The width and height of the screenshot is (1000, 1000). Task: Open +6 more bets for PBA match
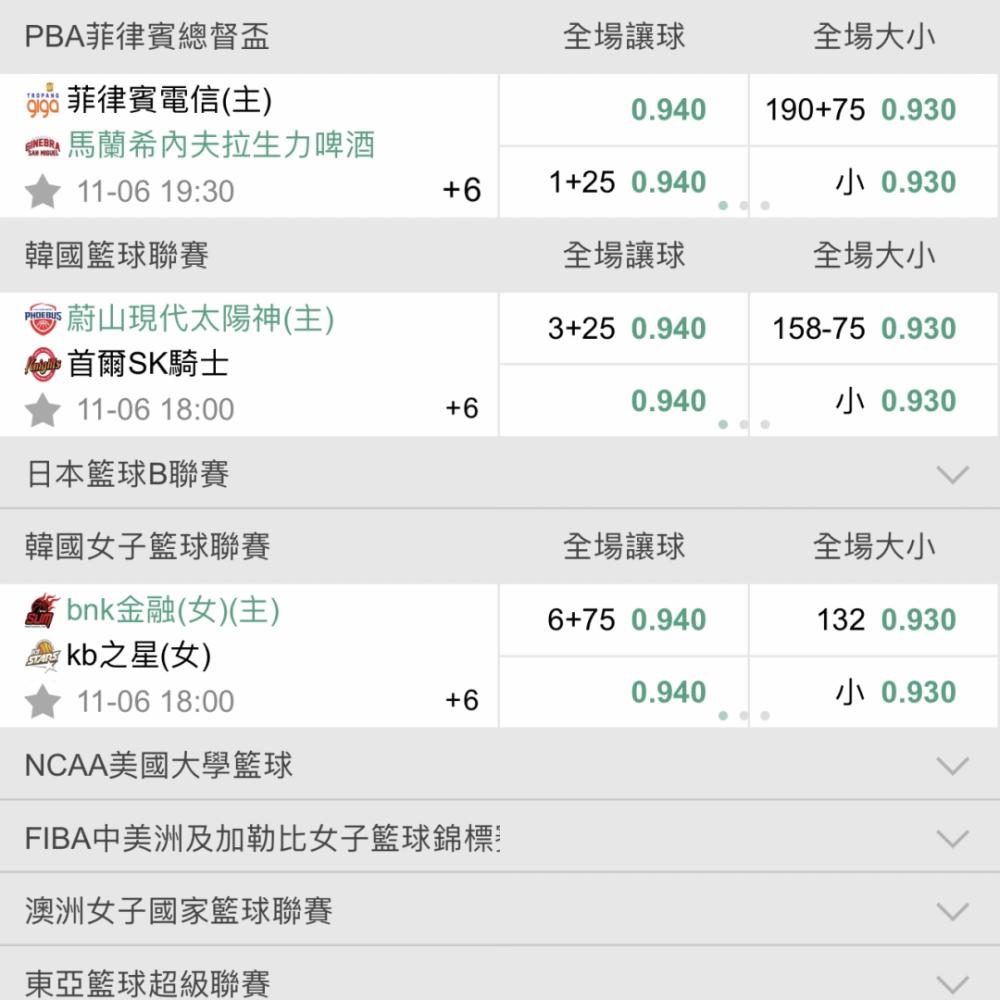(x=462, y=190)
